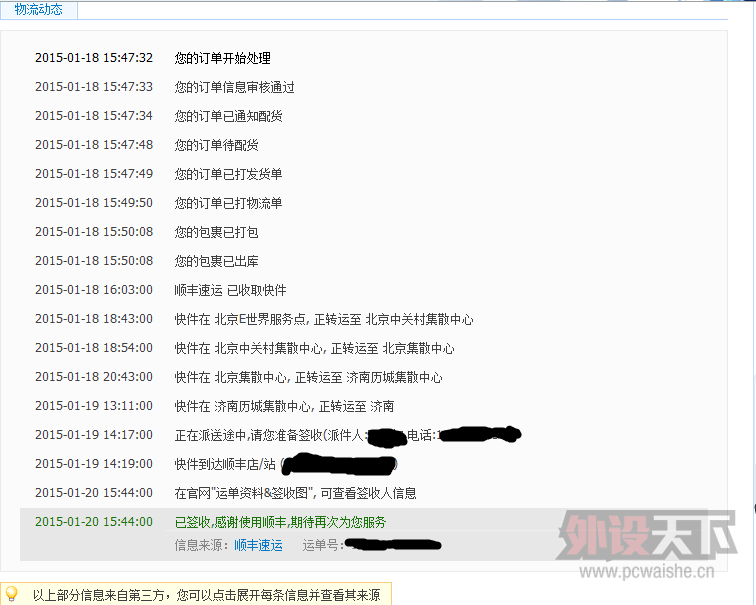Expand the 您的订单开始处理 entry

pos(222,58)
